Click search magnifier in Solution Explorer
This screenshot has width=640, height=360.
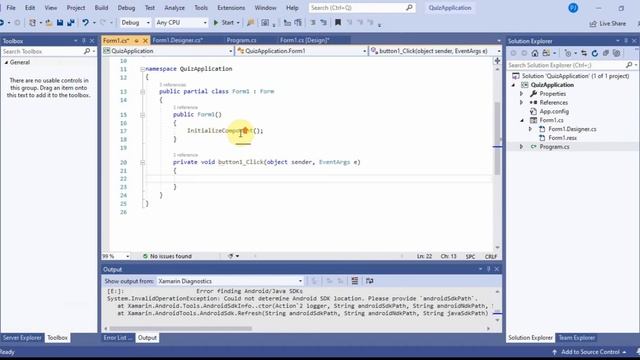(x=629, y=65)
